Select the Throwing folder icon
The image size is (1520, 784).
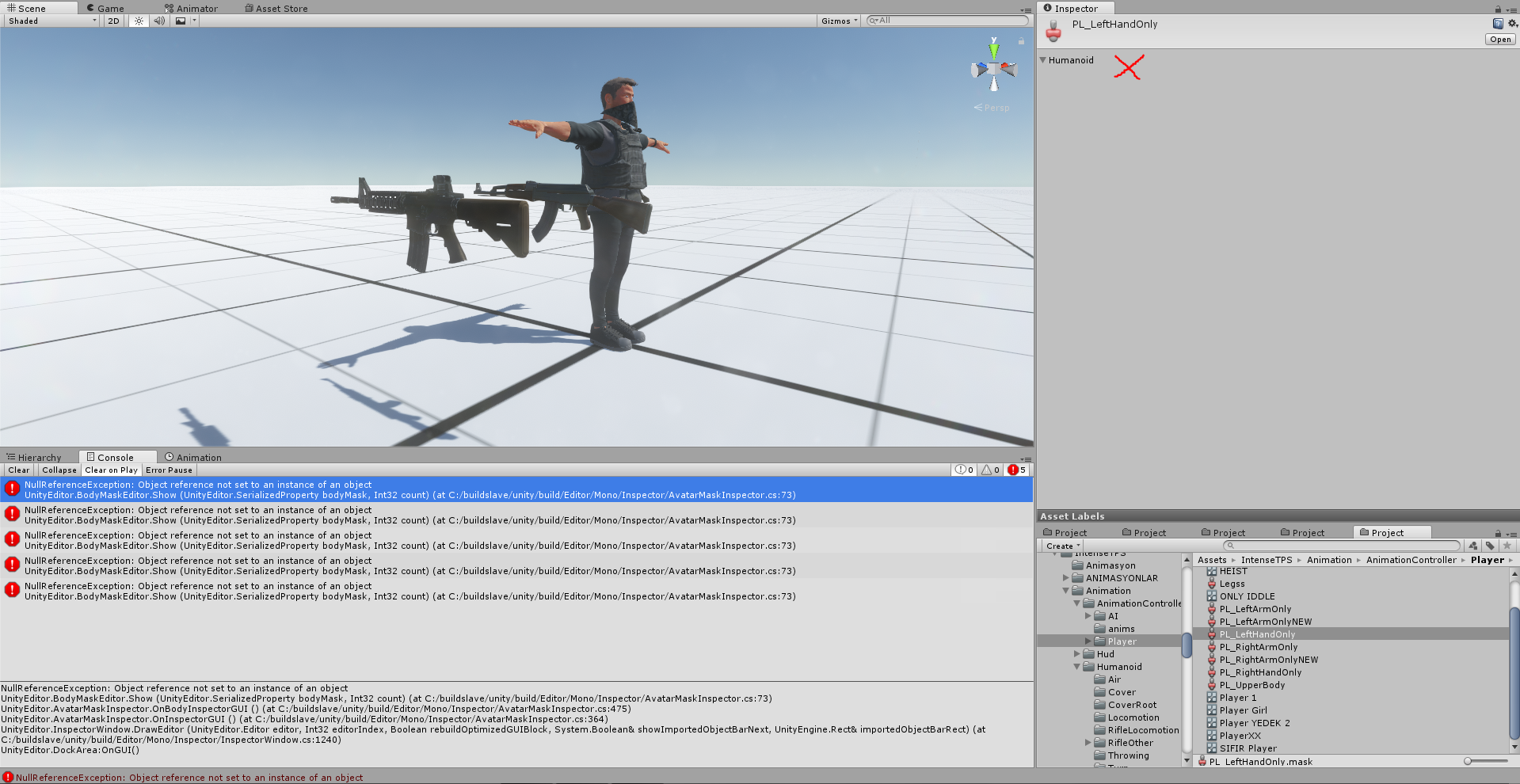(1099, 755)
